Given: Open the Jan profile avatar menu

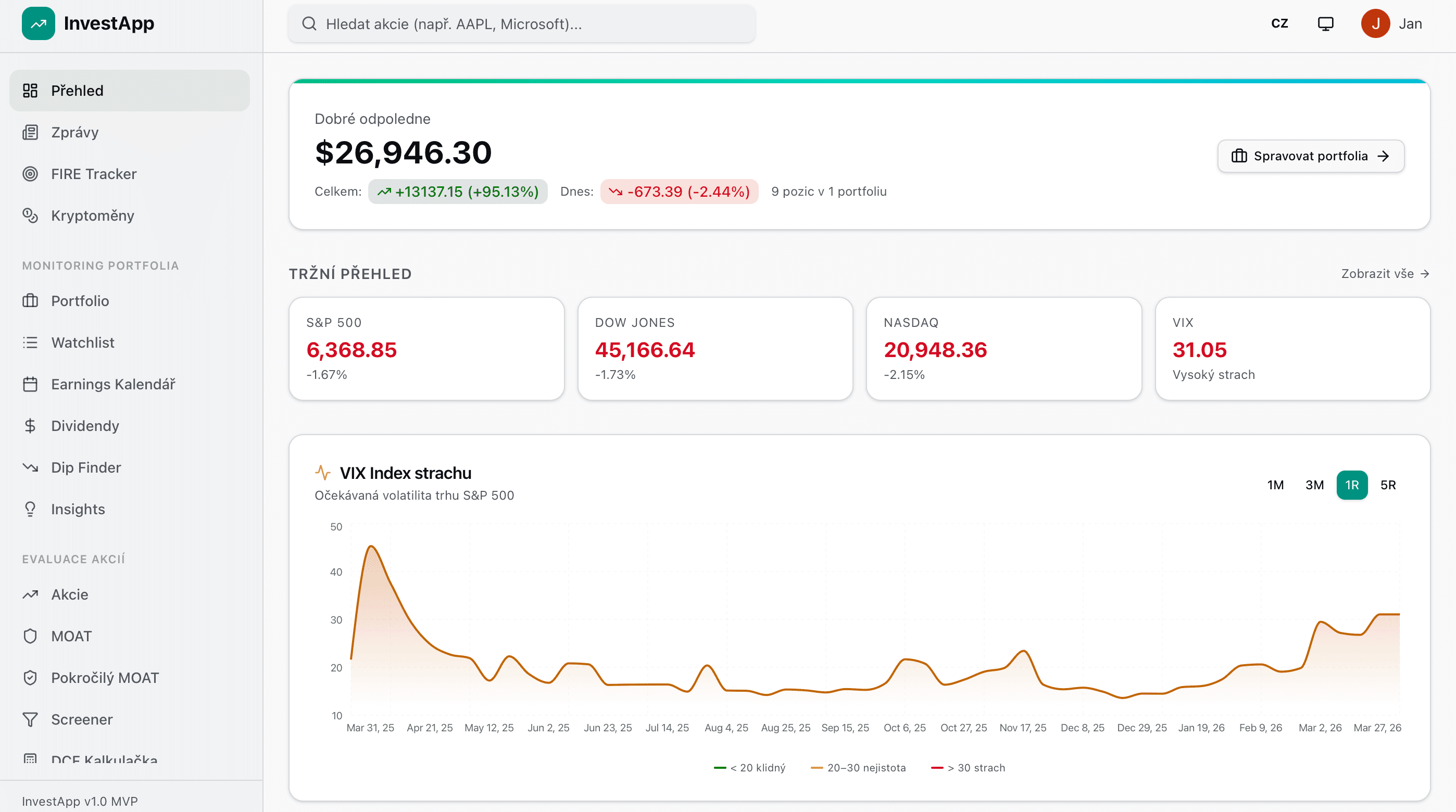Looking at the screenshot, I should (1376, 23).
